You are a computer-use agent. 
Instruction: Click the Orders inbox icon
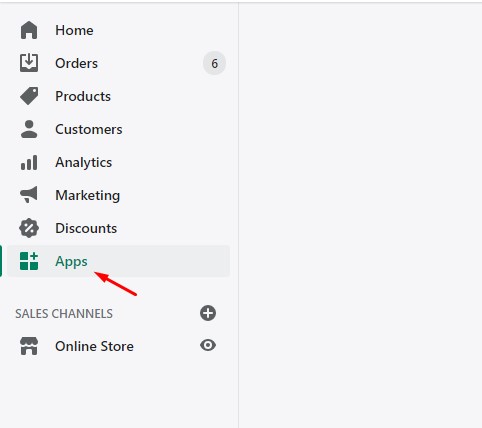pyautogui.click(x=29, y=63)
